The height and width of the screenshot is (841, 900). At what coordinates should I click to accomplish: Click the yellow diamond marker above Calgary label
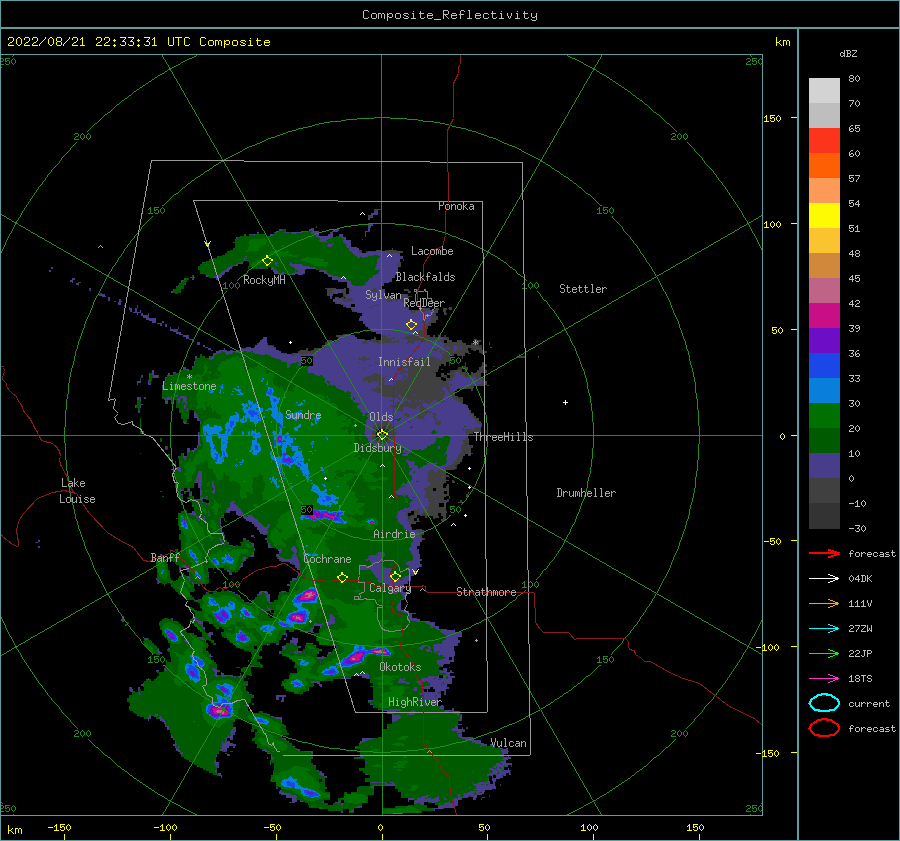click(395, 576)
